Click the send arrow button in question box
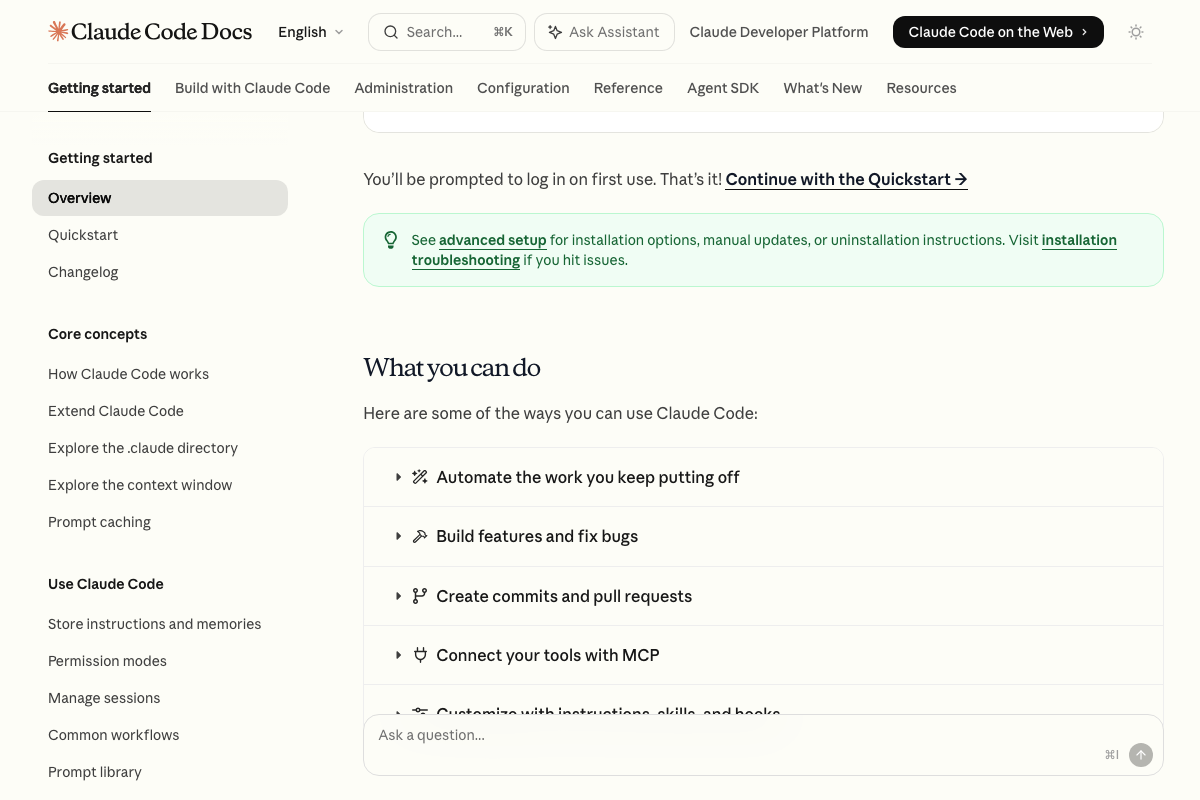Image resolution: width=1200 pixels, height=800 pixels. 1141,755
